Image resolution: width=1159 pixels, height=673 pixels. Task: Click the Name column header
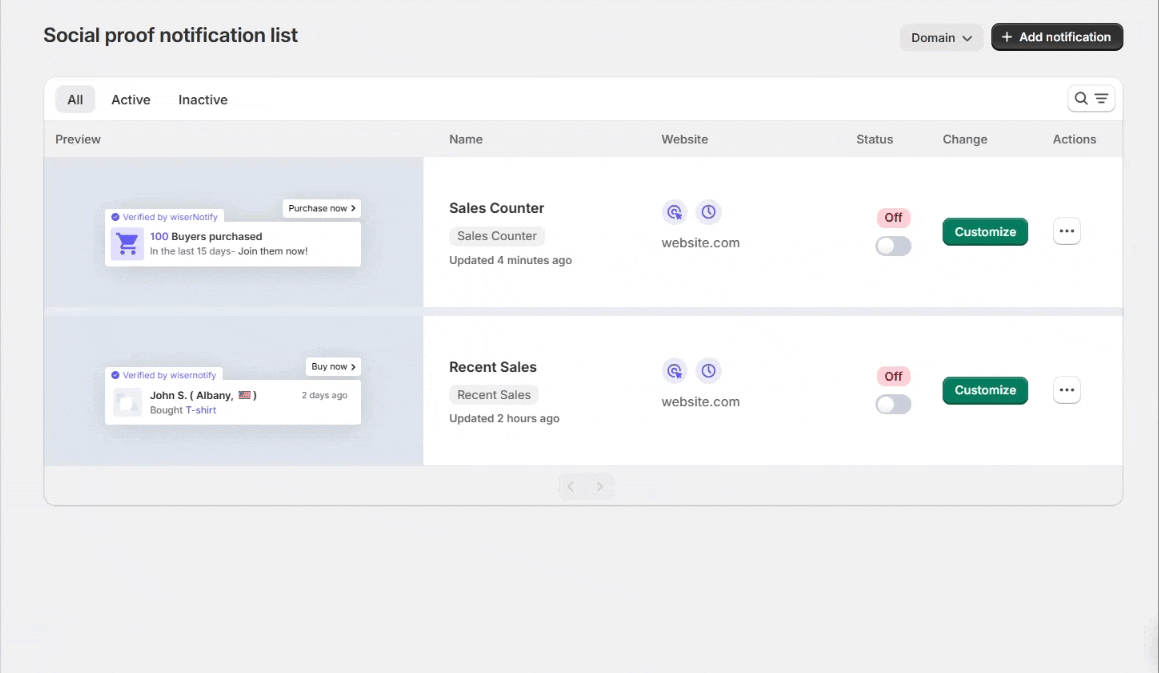466,140
